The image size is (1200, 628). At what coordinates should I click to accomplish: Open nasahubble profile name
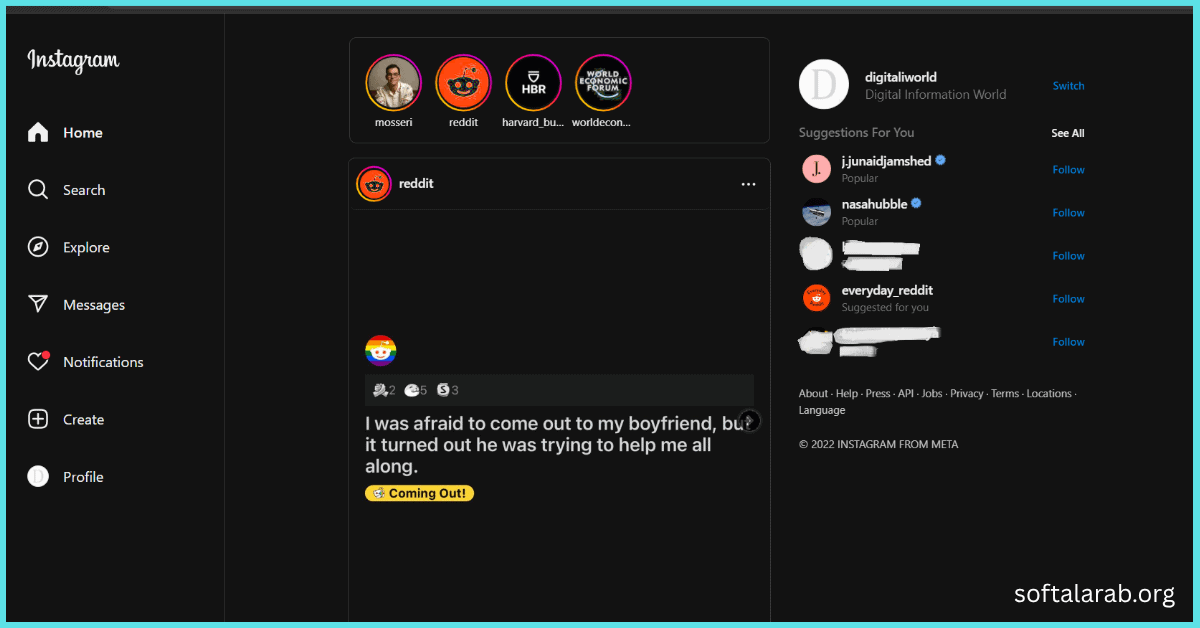pos(874,204)
